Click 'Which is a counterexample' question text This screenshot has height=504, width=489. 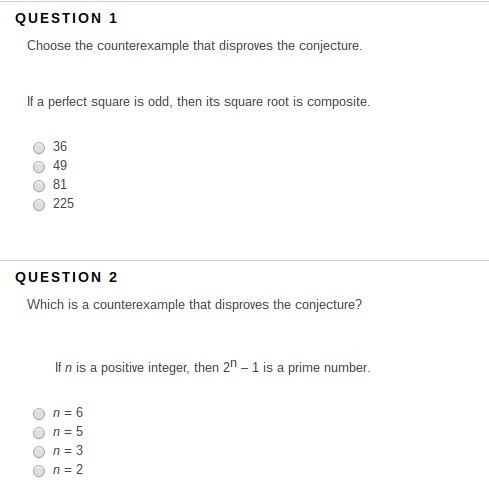tap(194, 305)
